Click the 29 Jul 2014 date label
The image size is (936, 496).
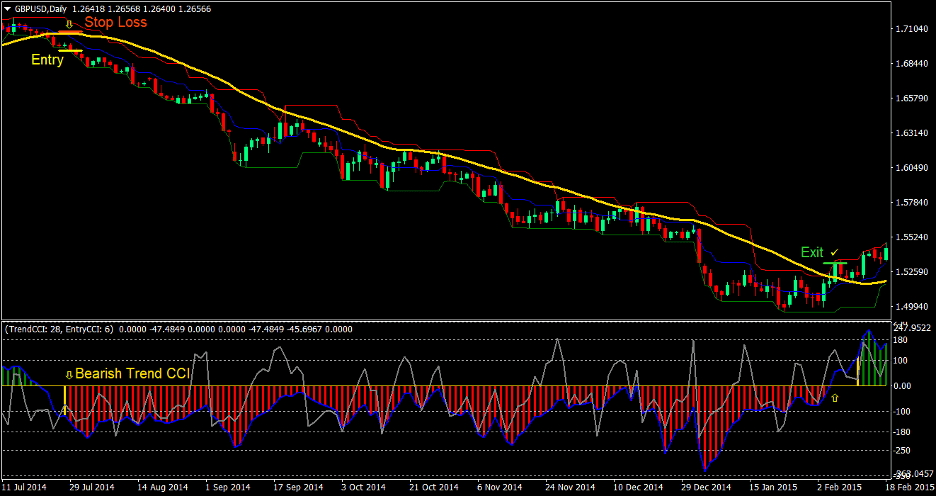(93, 487)
